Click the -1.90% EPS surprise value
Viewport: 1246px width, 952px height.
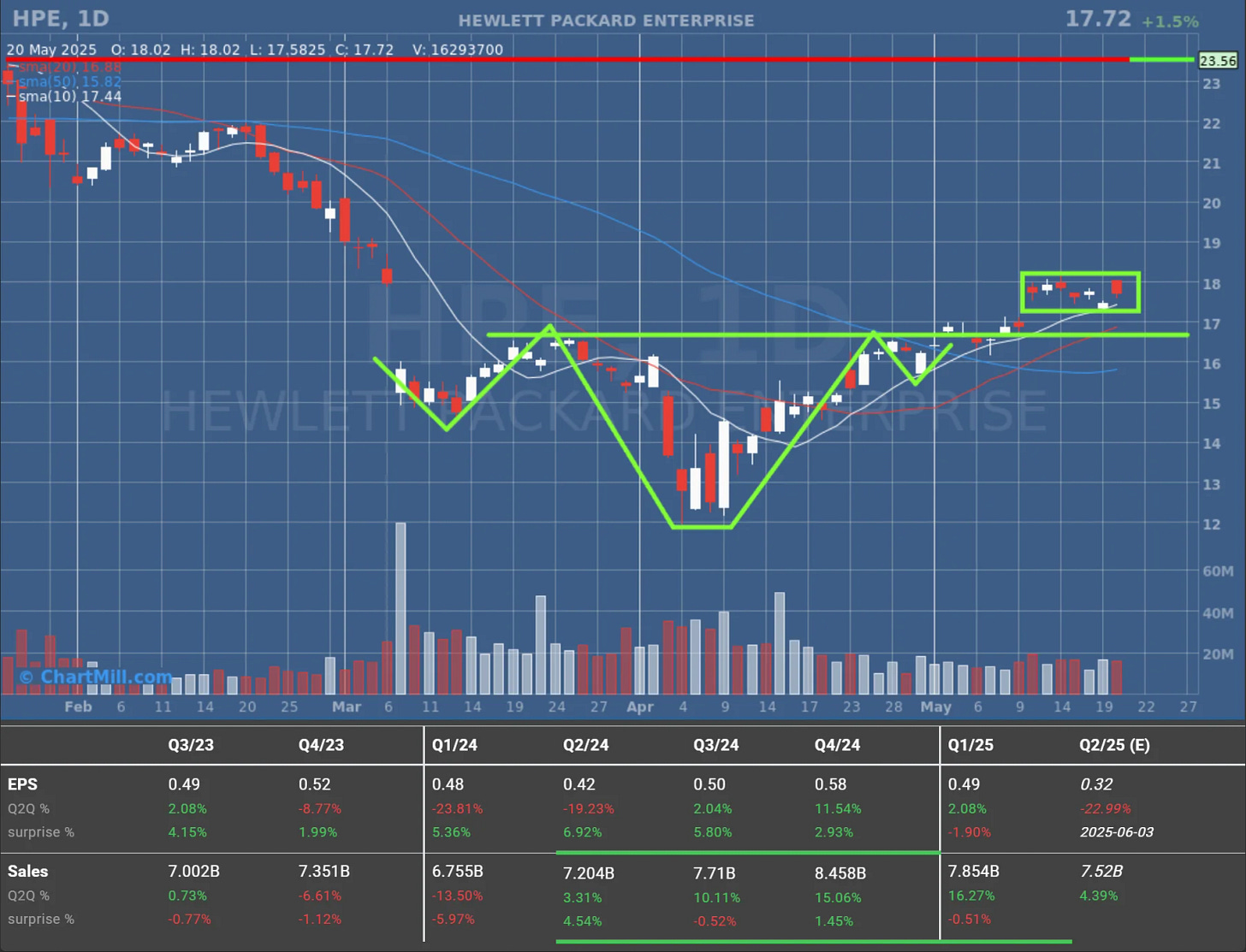[x=969, y=832]
